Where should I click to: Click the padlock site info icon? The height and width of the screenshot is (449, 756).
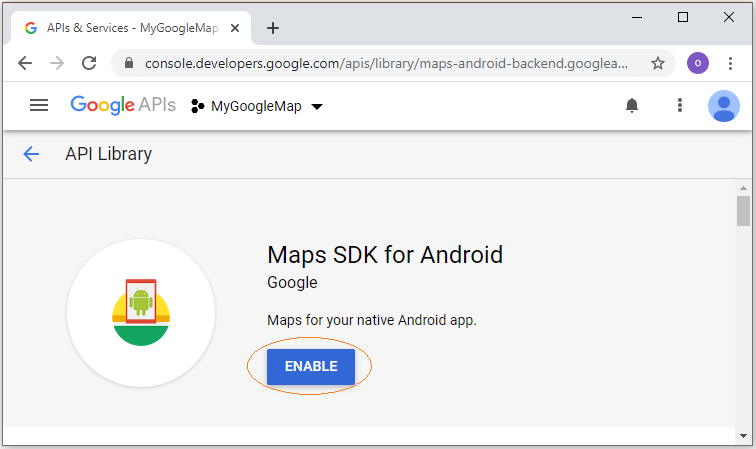tap(129, 63)
